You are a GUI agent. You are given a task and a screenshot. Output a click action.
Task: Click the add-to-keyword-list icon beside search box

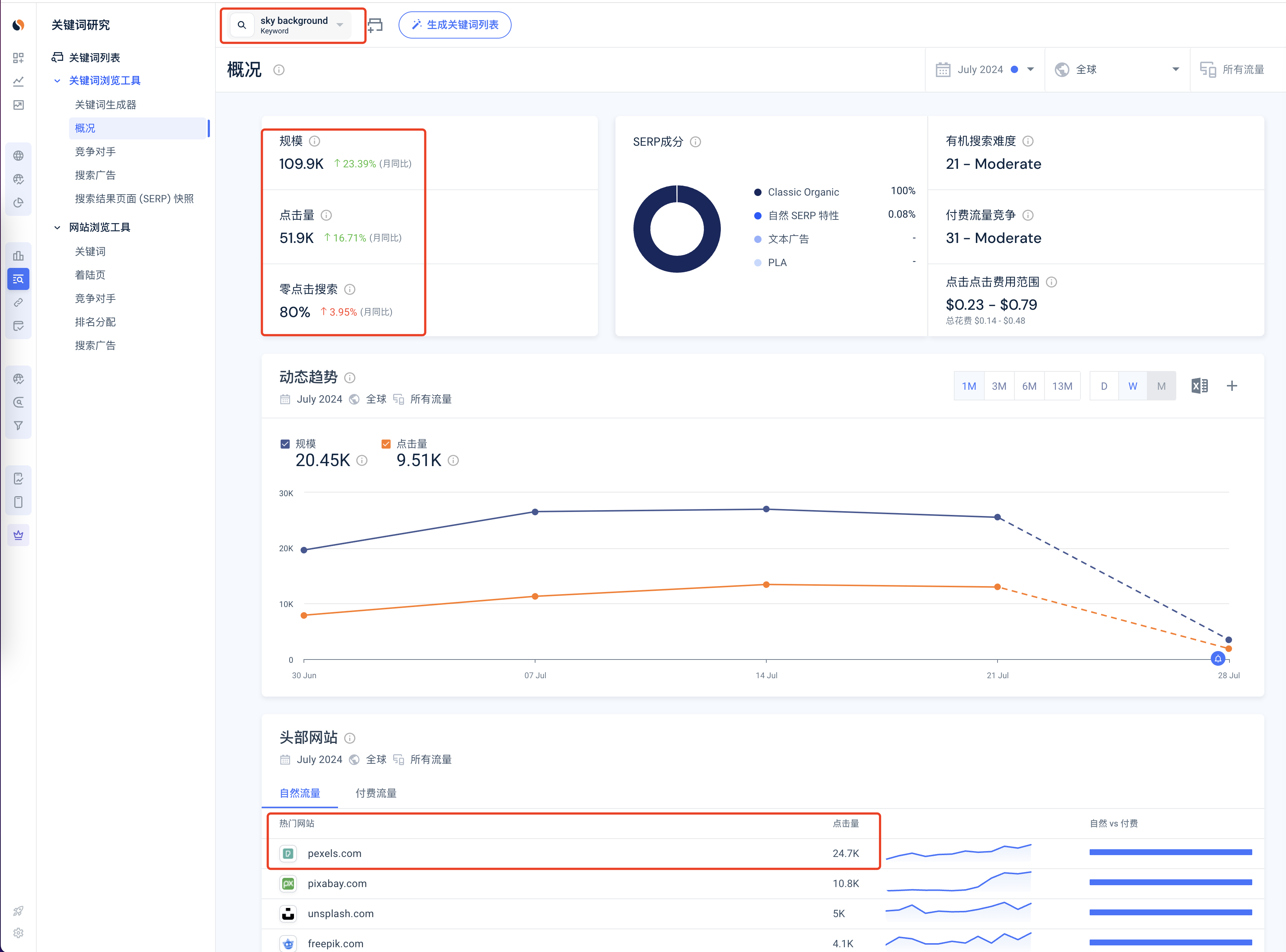tap(375, 25)
